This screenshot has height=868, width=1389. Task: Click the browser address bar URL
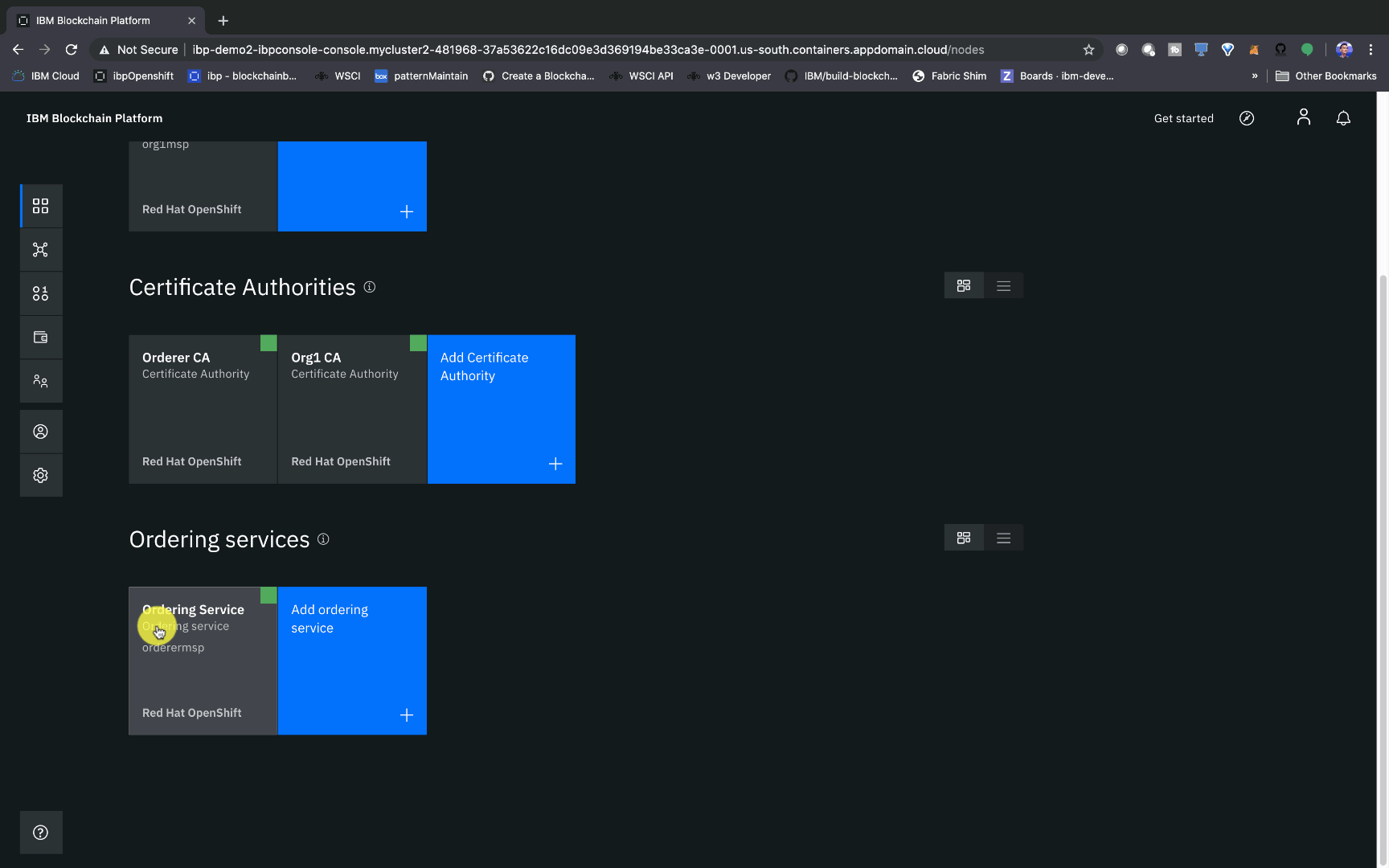tap(588, 50)
